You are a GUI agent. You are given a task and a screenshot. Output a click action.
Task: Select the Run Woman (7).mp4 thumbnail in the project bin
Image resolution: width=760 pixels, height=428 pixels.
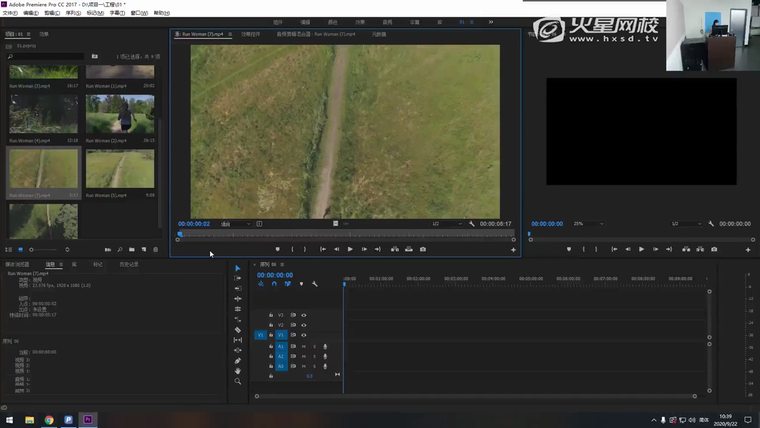(x=44, y=169)
